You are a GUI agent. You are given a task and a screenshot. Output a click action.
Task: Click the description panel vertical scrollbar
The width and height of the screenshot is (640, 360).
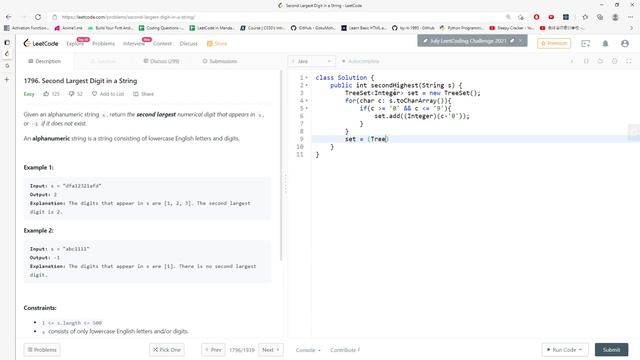(x=281, y=165)
